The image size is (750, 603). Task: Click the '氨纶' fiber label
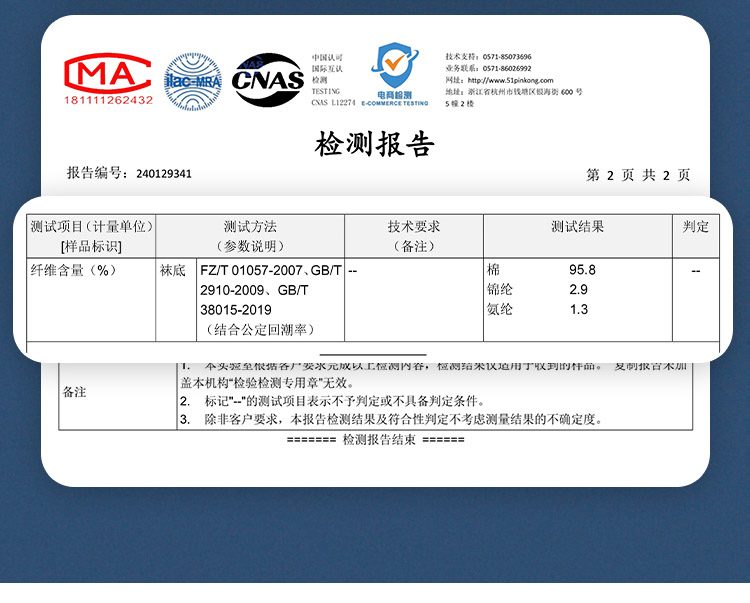[x=500, y=309]
